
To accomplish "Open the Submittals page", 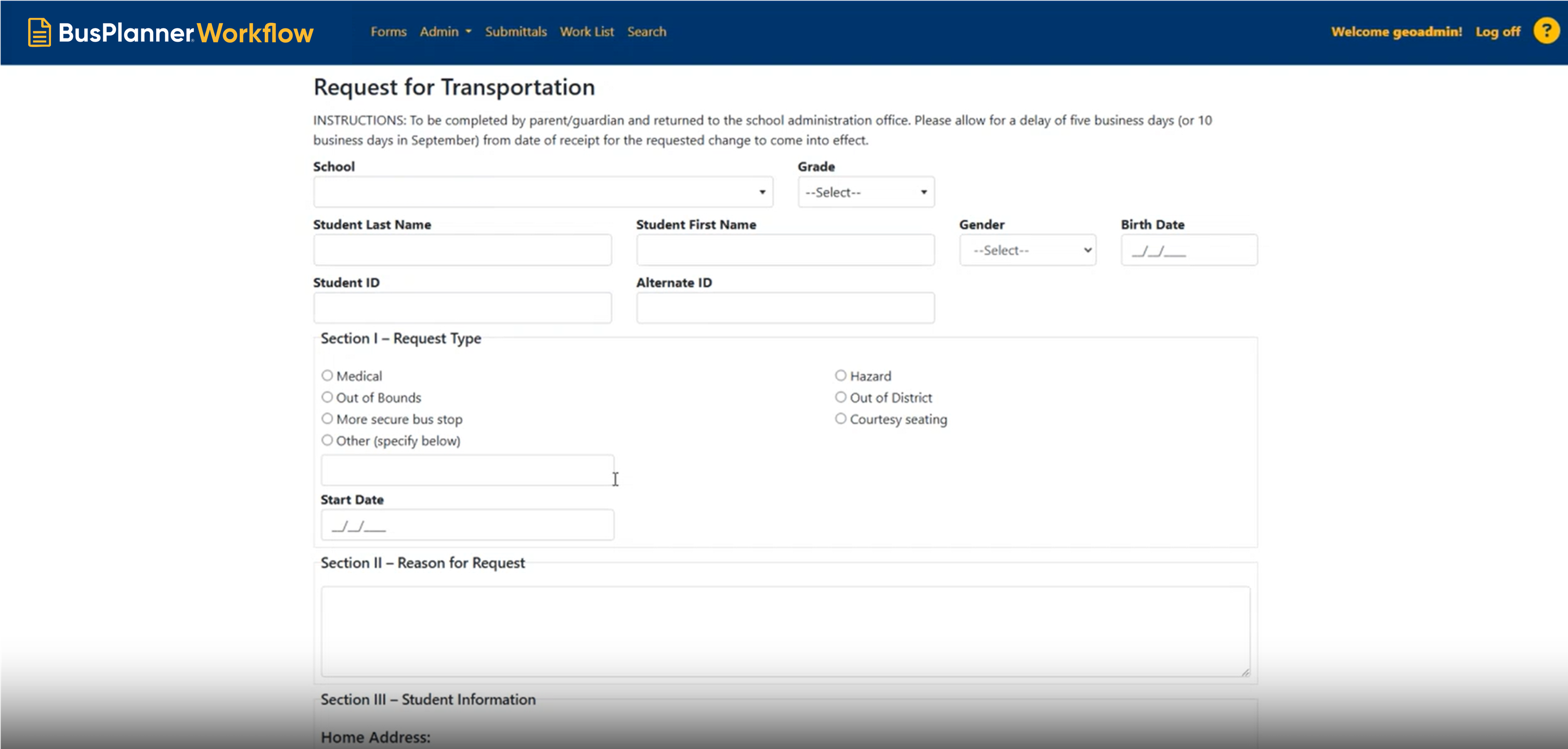I will tap(515, 32).
